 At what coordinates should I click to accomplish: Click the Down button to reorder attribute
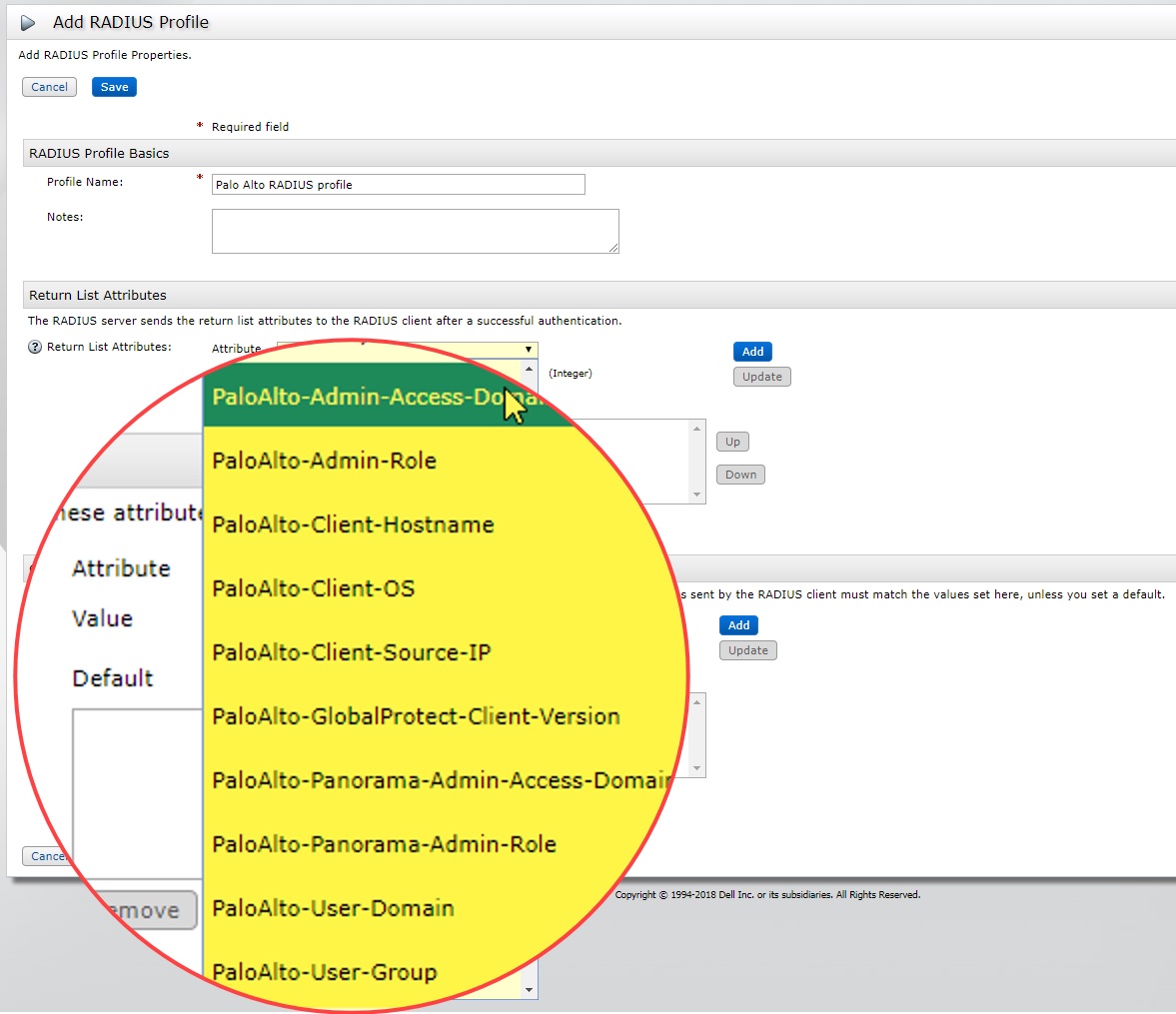[x=740, y=475]
